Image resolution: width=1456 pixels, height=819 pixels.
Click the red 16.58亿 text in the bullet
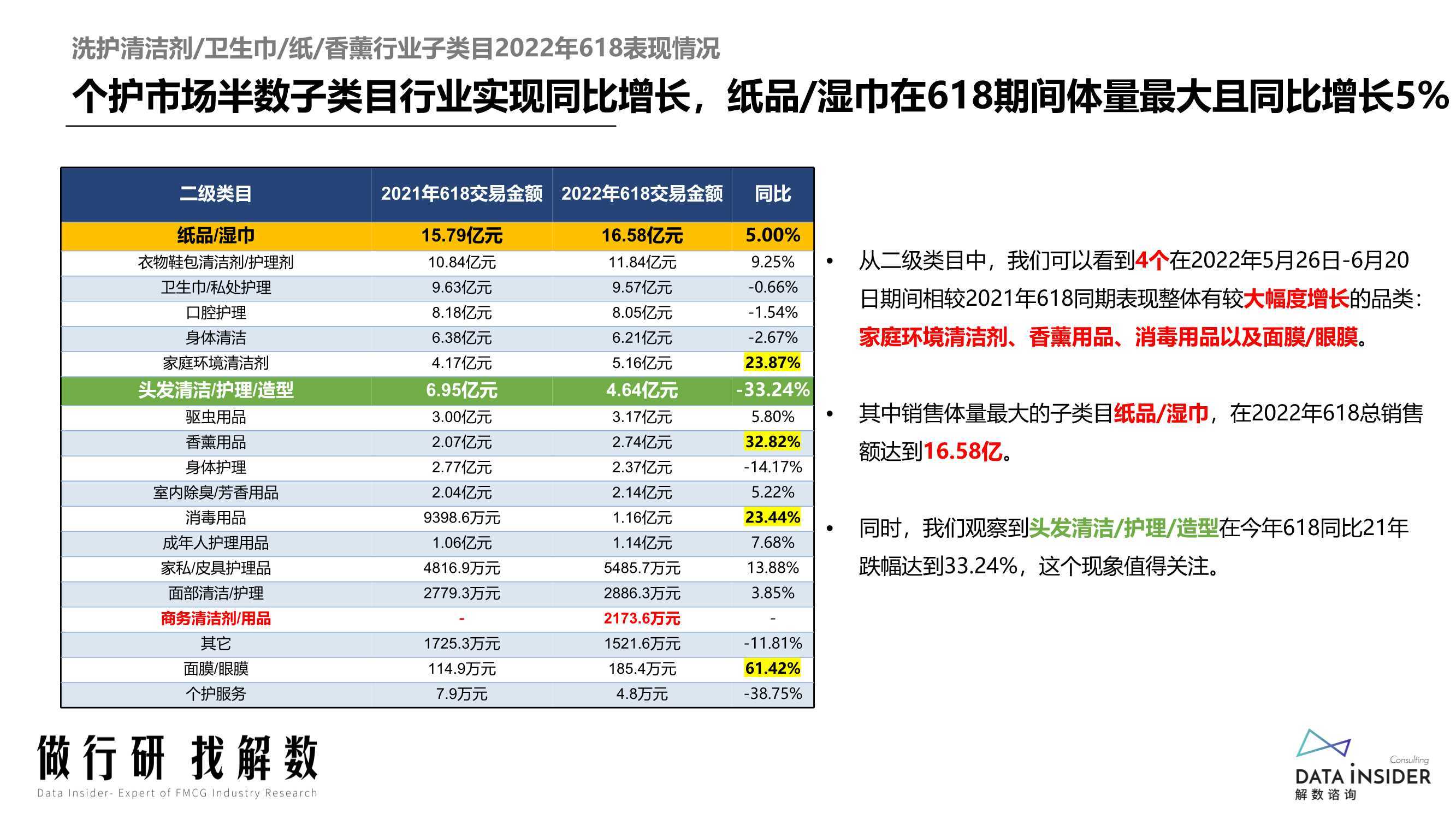tap(962, 452)
